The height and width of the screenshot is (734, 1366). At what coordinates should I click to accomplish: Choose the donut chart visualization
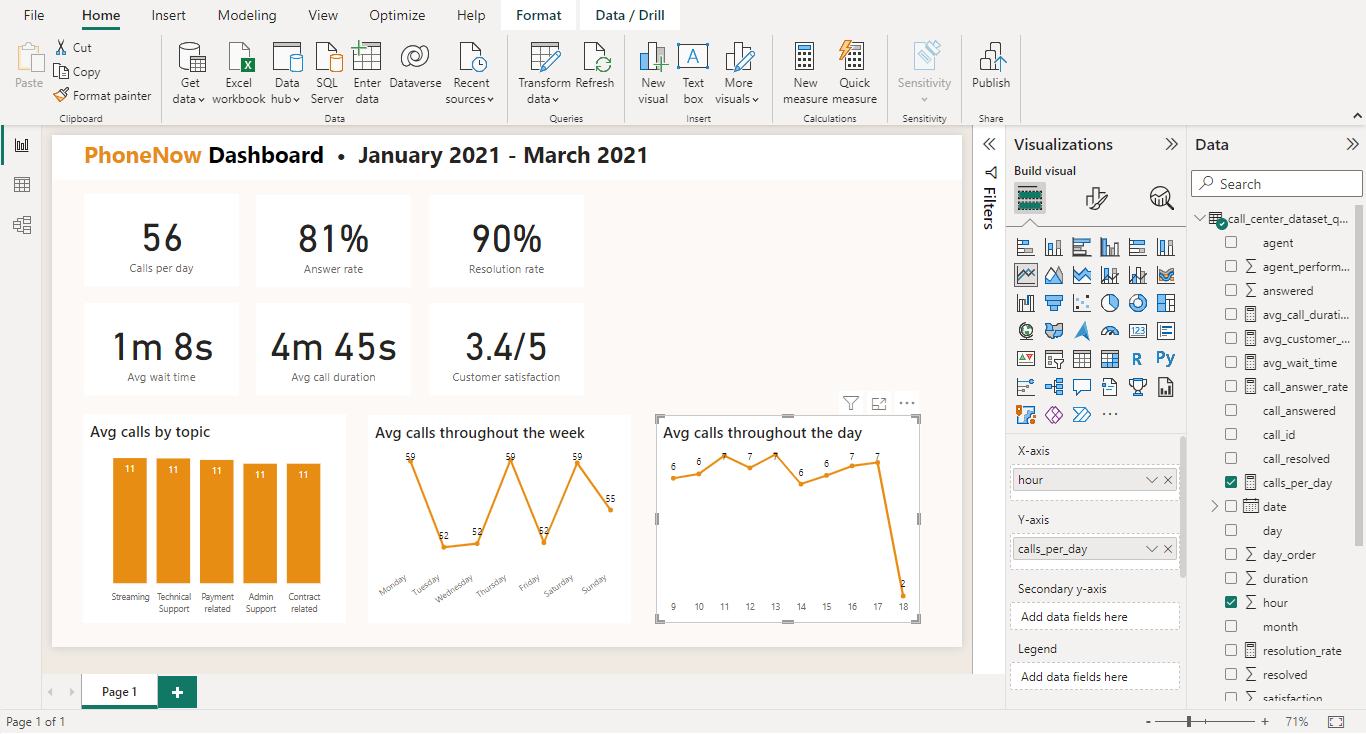coord(1138,302)
